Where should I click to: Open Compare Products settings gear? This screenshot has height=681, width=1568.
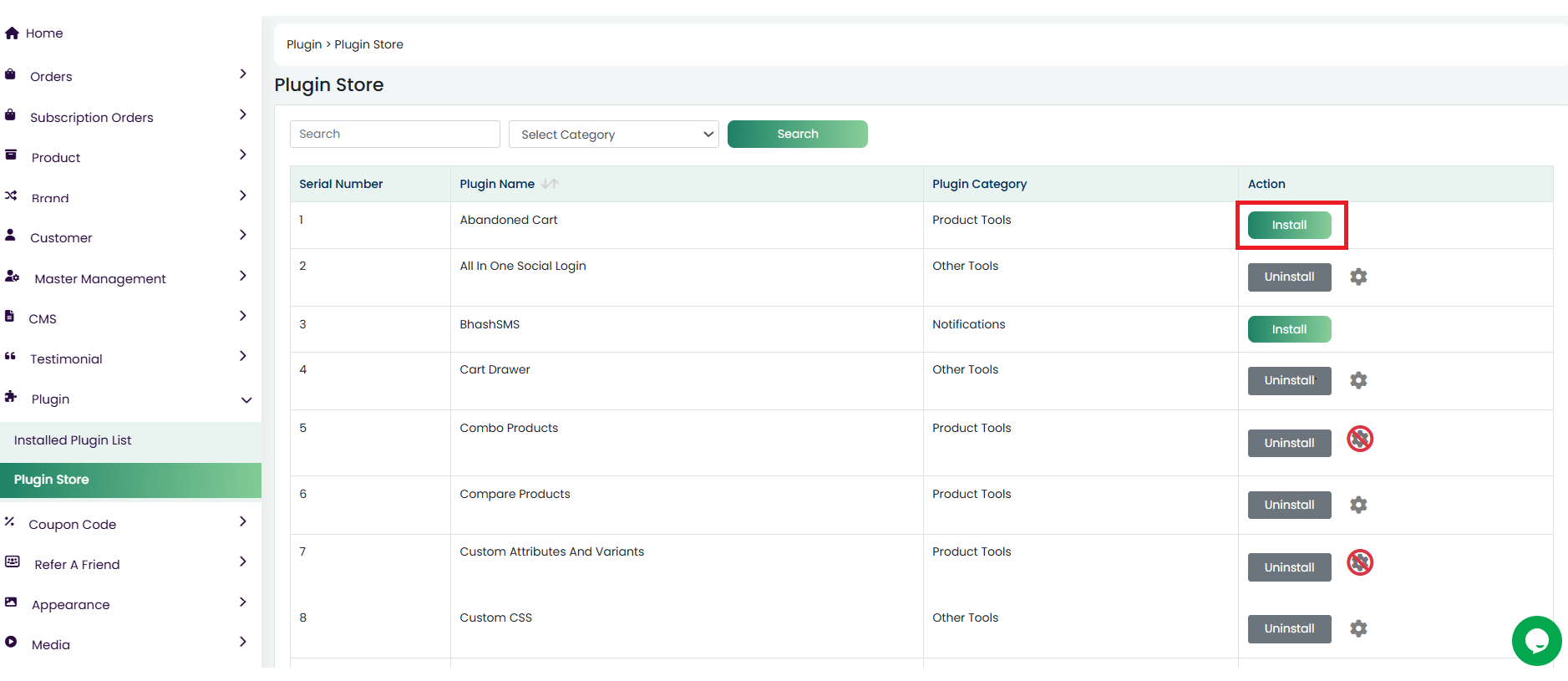pos(1358,505)
